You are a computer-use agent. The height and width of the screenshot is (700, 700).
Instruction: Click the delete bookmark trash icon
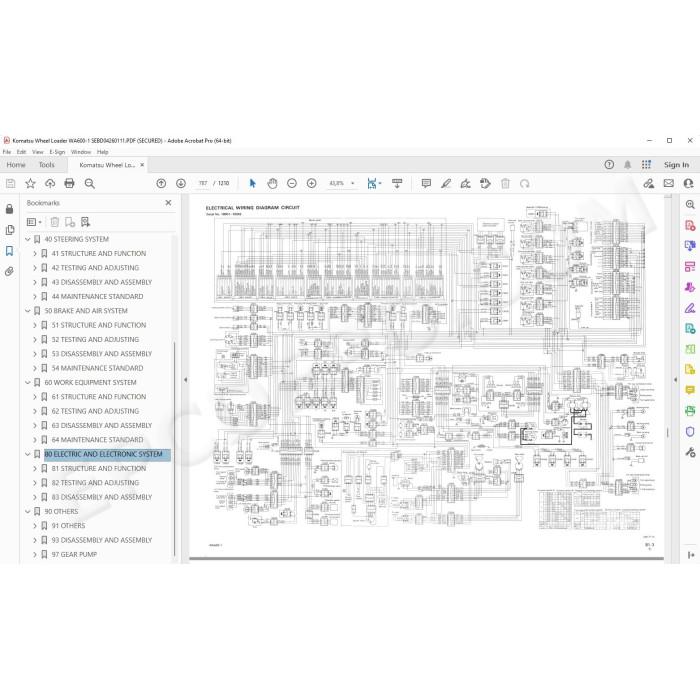click(54, 222)
